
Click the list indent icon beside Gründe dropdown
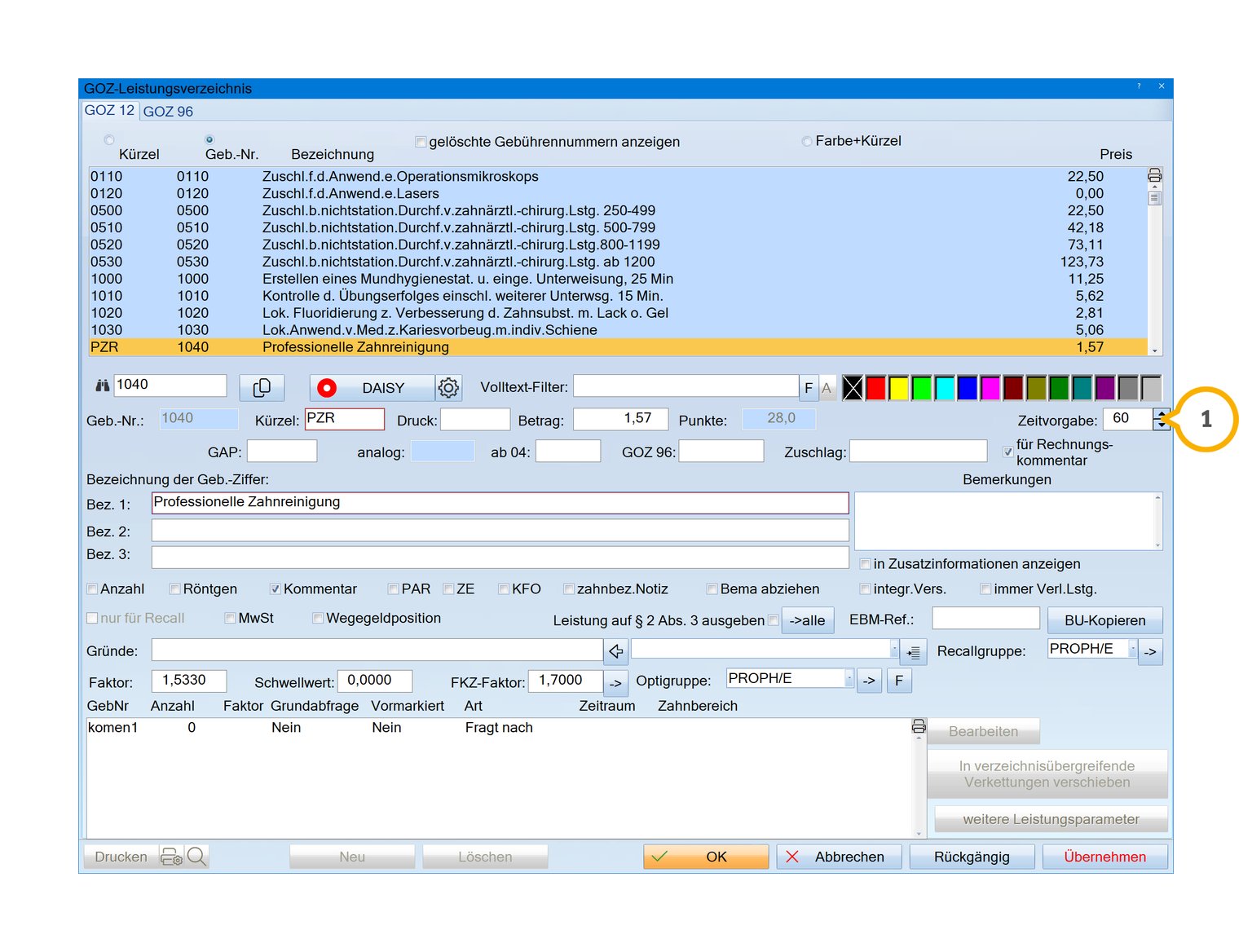click(x=914, y=652)
